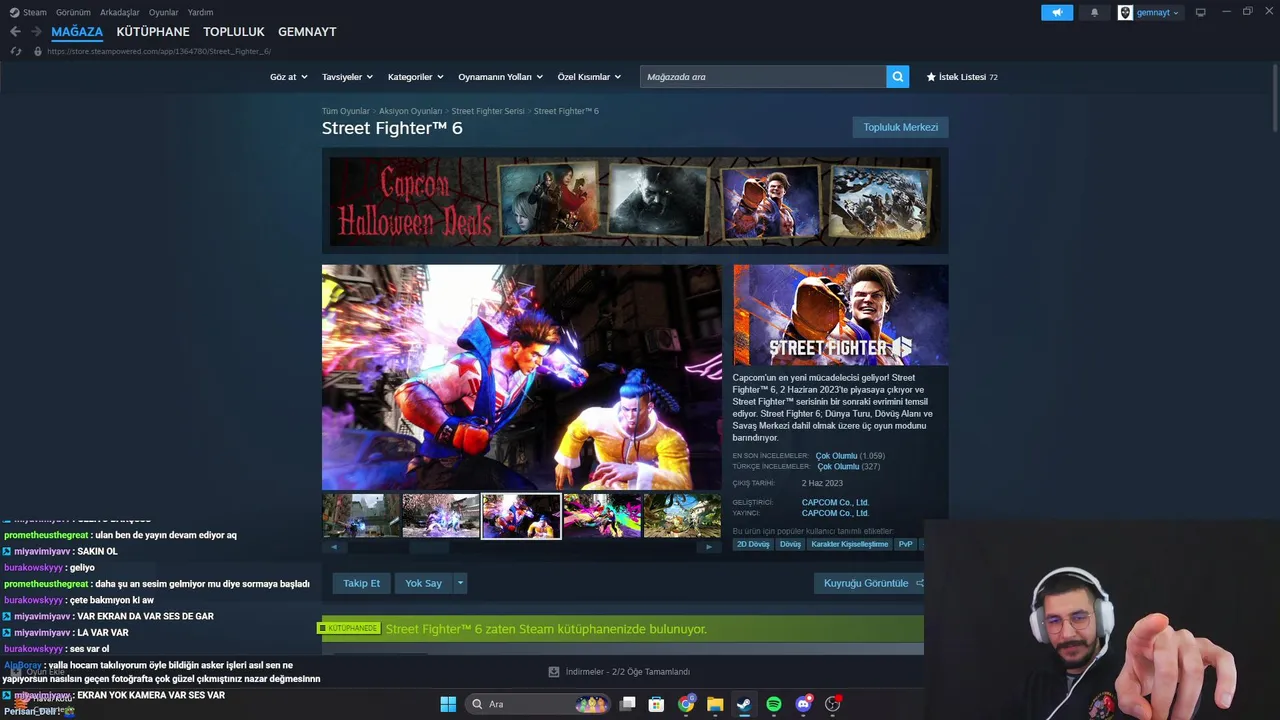Click the Yok Say button
Viewport: 1280px width, 720px height.
click(x=423, y=583)
